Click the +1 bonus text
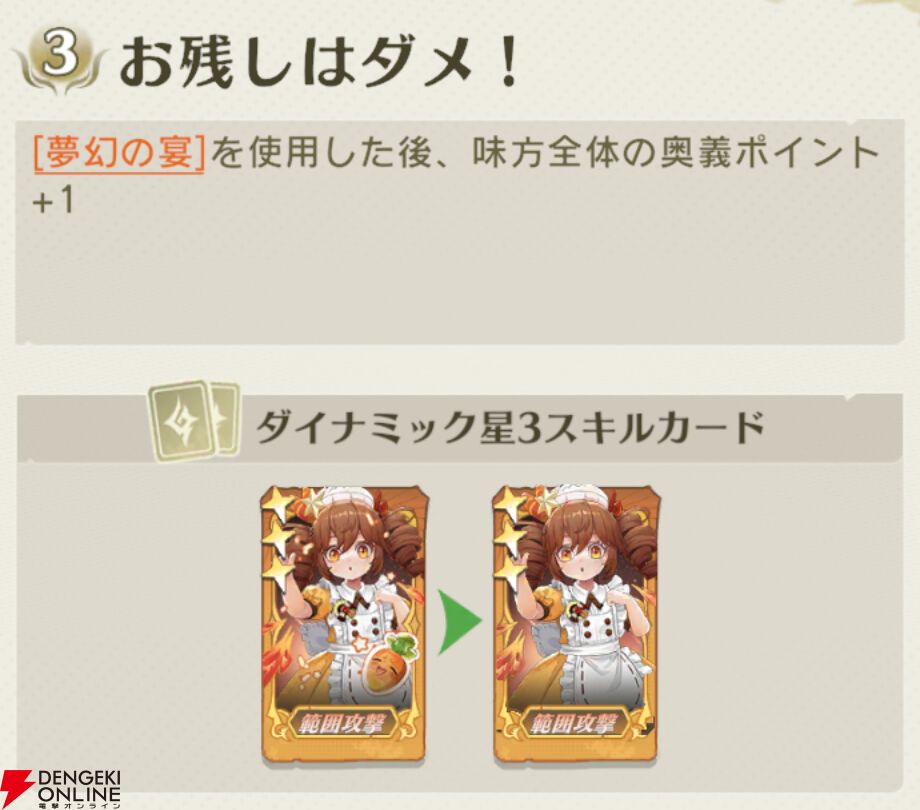This screenshot has width=920, height=810. pyautogui.click(x=53, y=201)
